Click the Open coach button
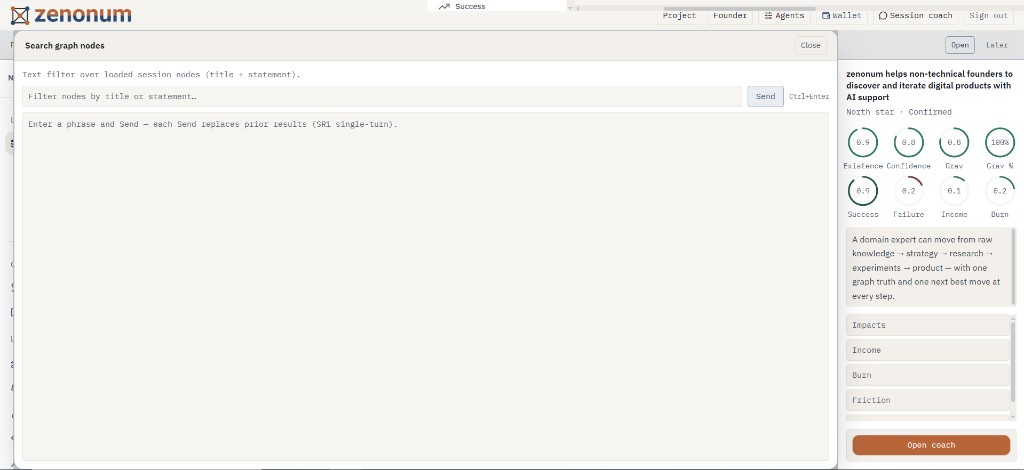The height and width of the screenshot is (470, 1024). (x=931, y=445)
